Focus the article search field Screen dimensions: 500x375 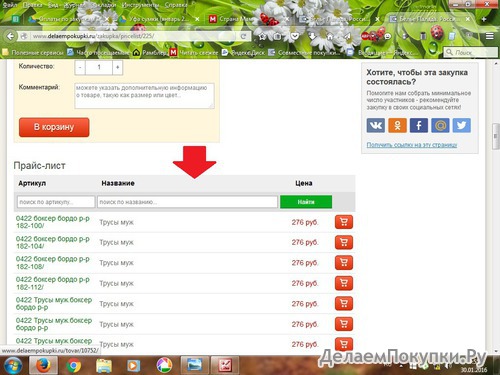(x=56, y=202)
